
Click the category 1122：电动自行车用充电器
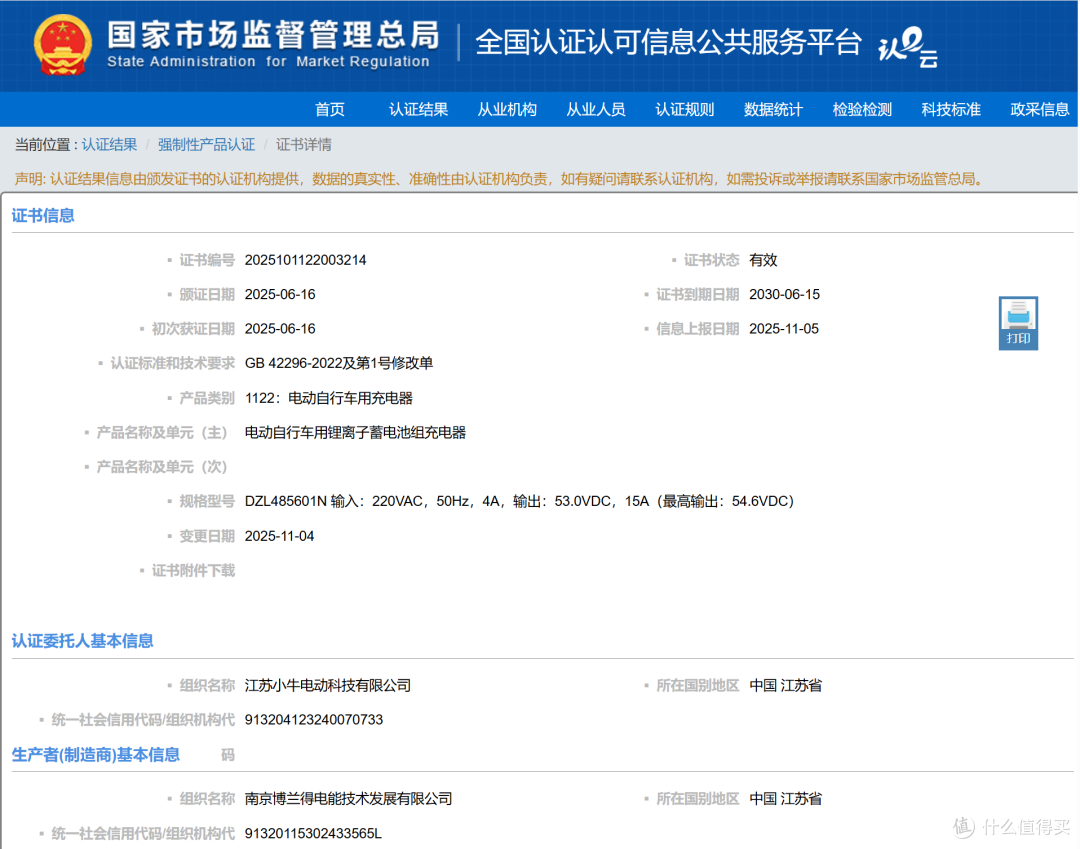pos(329,398)
